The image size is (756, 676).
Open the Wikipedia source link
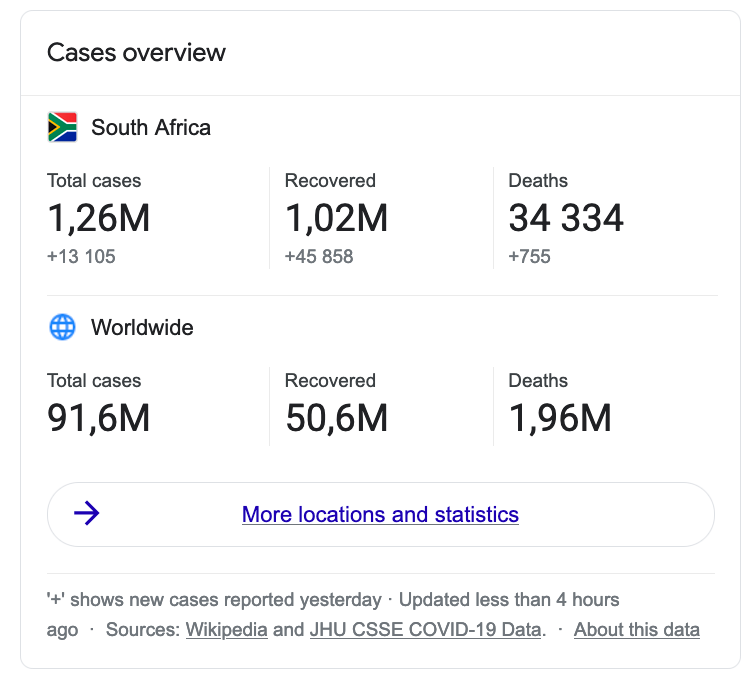click(x=226, y=629)
